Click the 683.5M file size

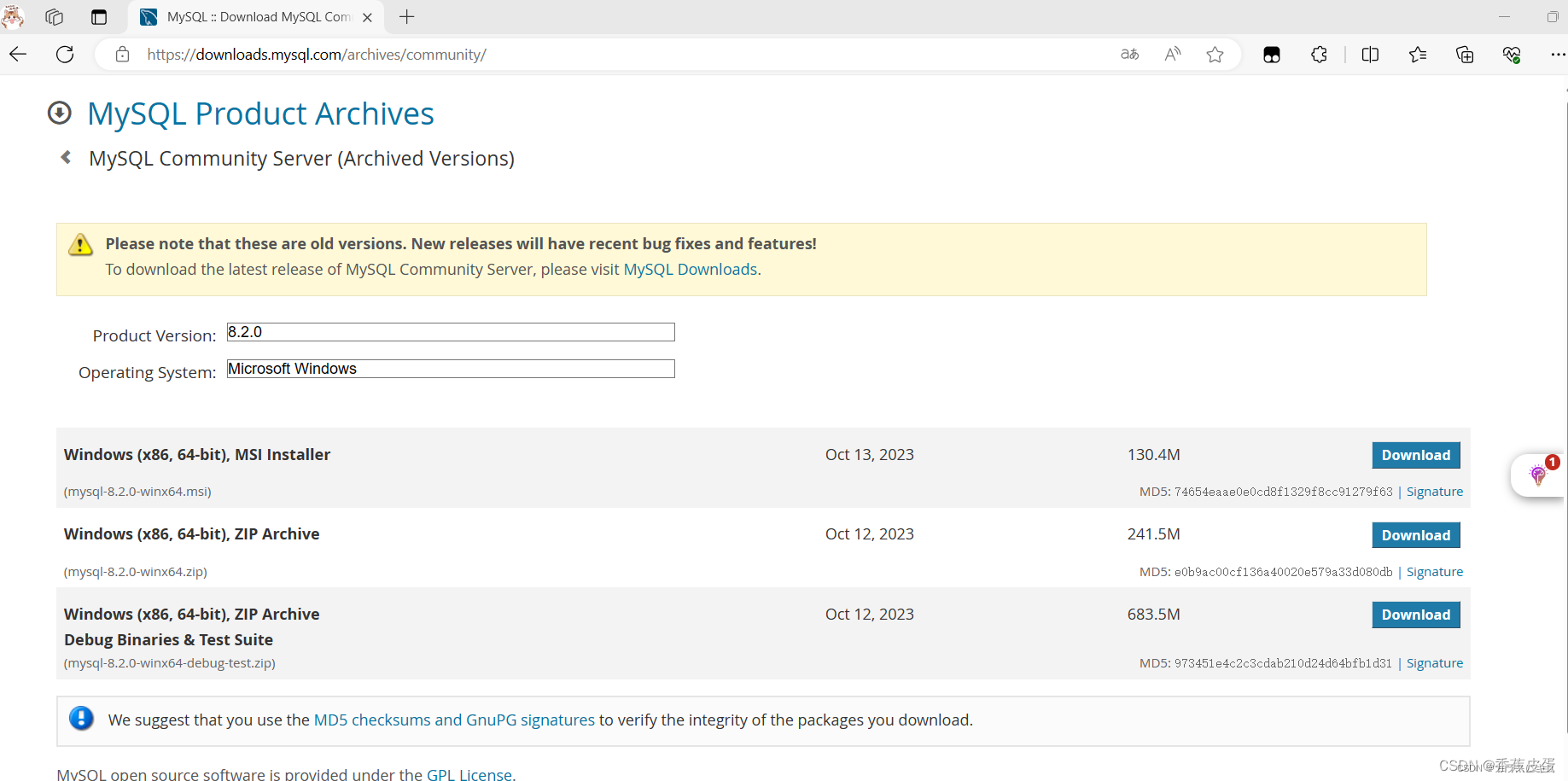coord(1154,615)
